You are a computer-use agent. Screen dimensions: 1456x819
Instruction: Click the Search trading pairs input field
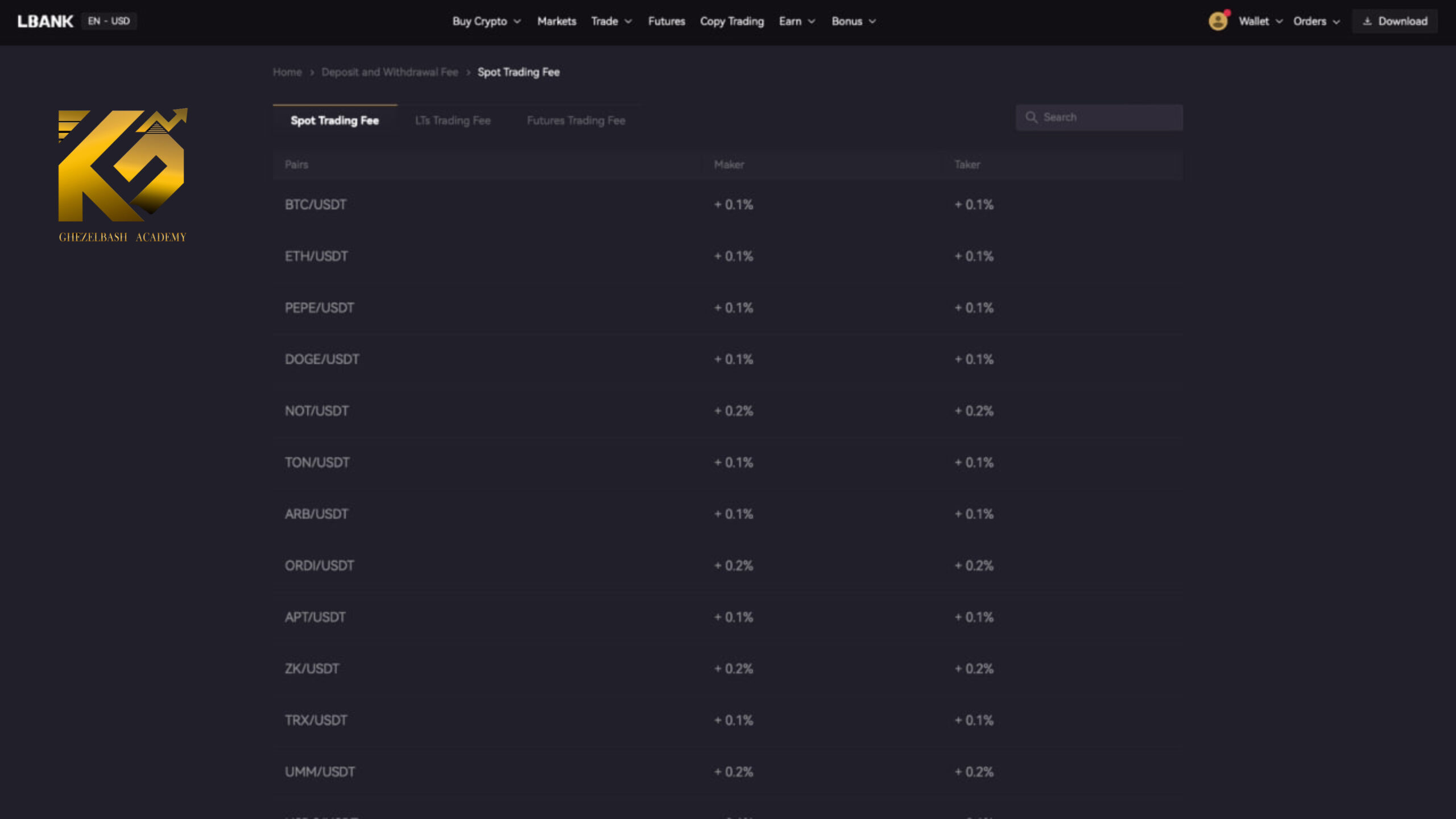(1099, 117)
